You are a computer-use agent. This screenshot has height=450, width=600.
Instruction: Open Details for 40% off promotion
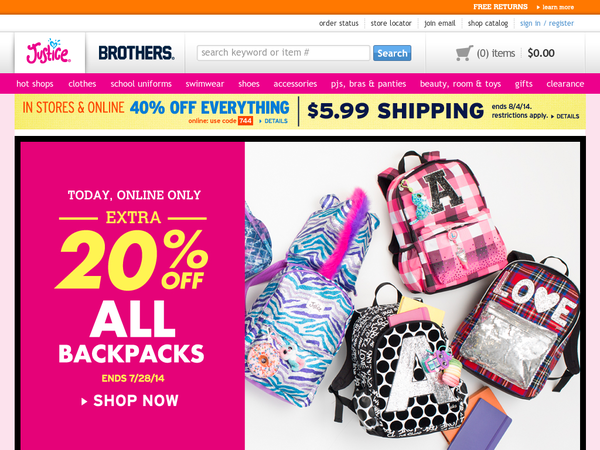pos(273,121)
